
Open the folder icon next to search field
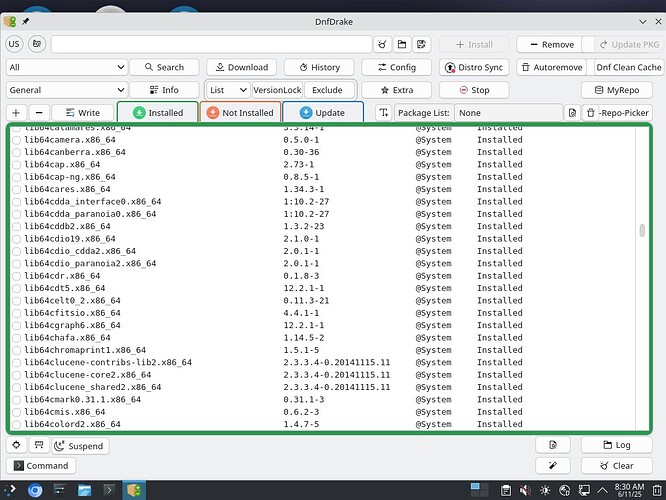[x=402, y=44]
